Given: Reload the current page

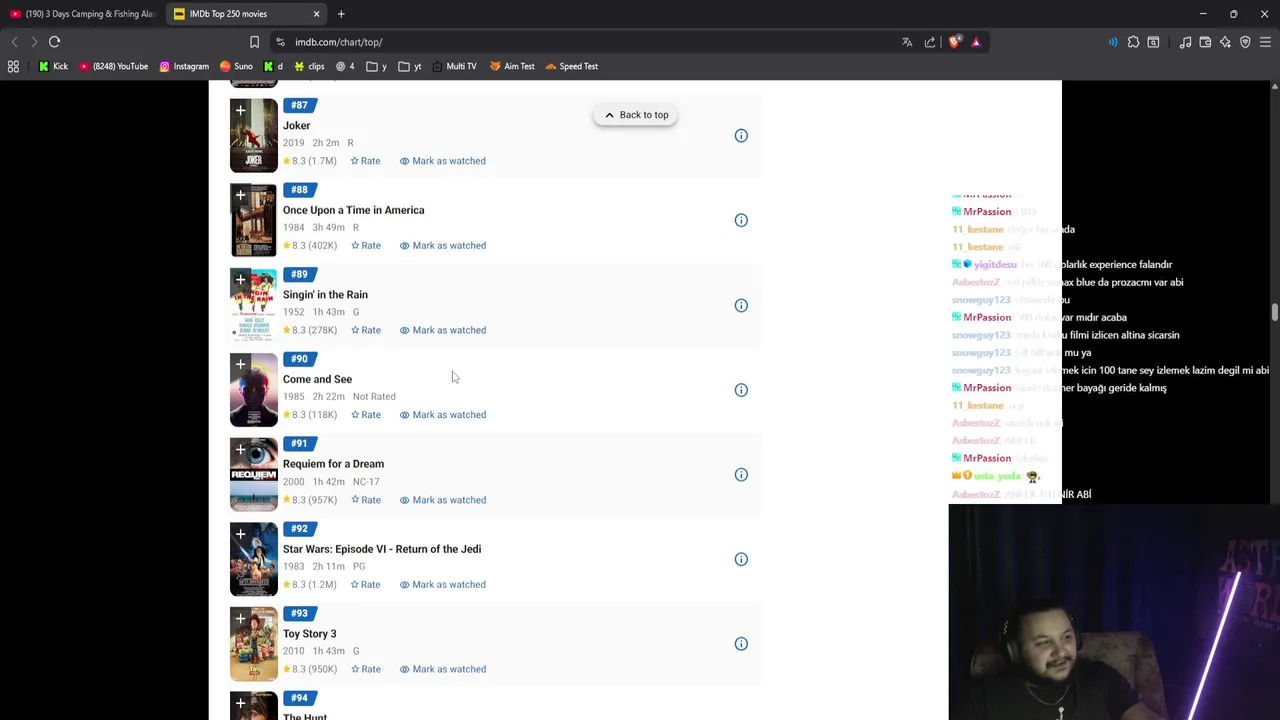Looking at the screenshot, I should tap(55, 42).
